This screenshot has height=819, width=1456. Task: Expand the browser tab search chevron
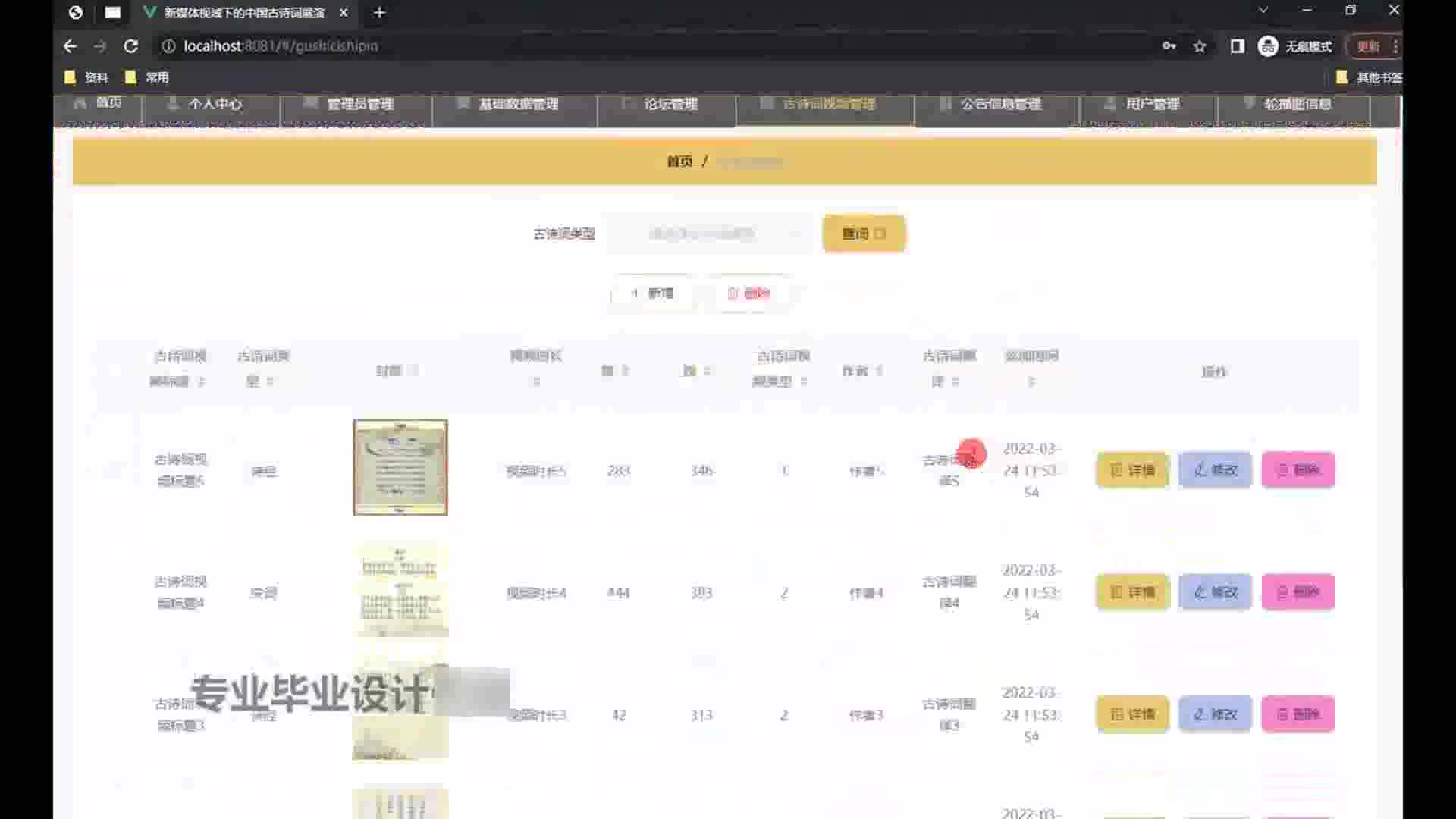pos(1263,11)
